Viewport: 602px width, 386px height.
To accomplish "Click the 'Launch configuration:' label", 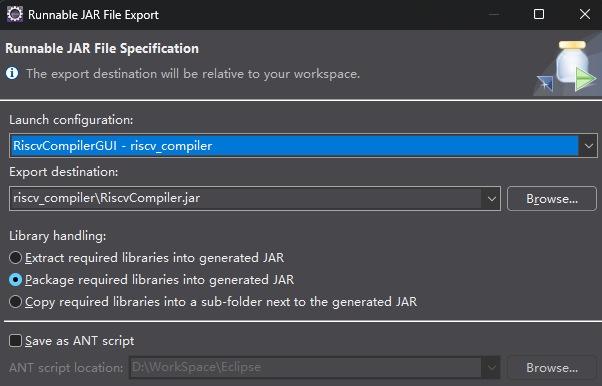I will pyautogui.click(x=71, y=120).
